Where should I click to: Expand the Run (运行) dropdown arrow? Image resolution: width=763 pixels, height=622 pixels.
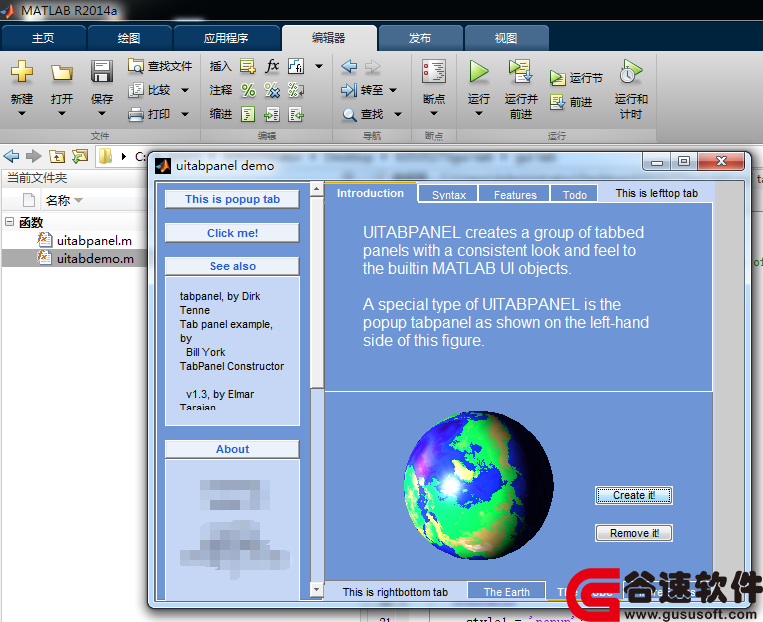click(479, 113)
